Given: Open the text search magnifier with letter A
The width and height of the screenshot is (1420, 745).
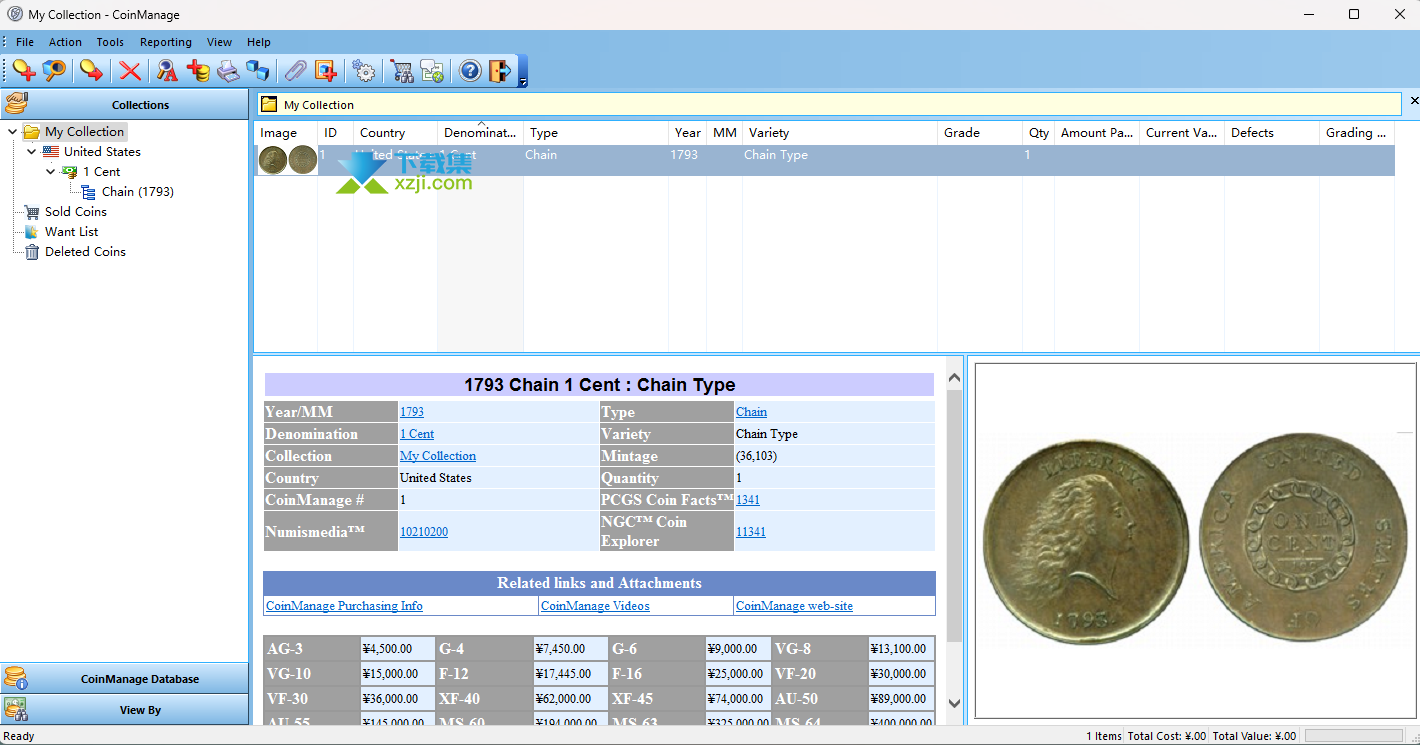Looking at the screenshot, I should (167, 70).
